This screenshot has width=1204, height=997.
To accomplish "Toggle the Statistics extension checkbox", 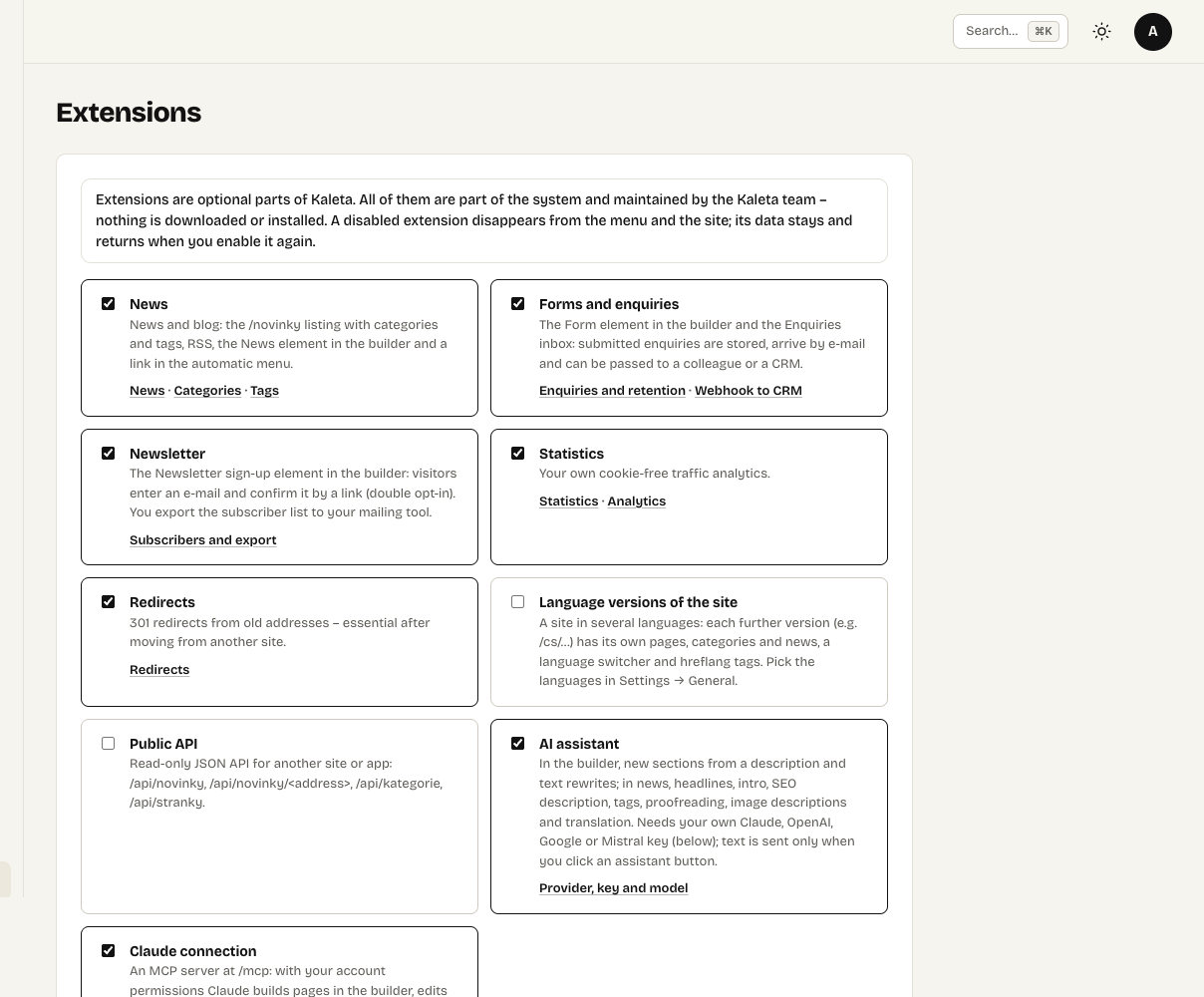I will 517,454.
